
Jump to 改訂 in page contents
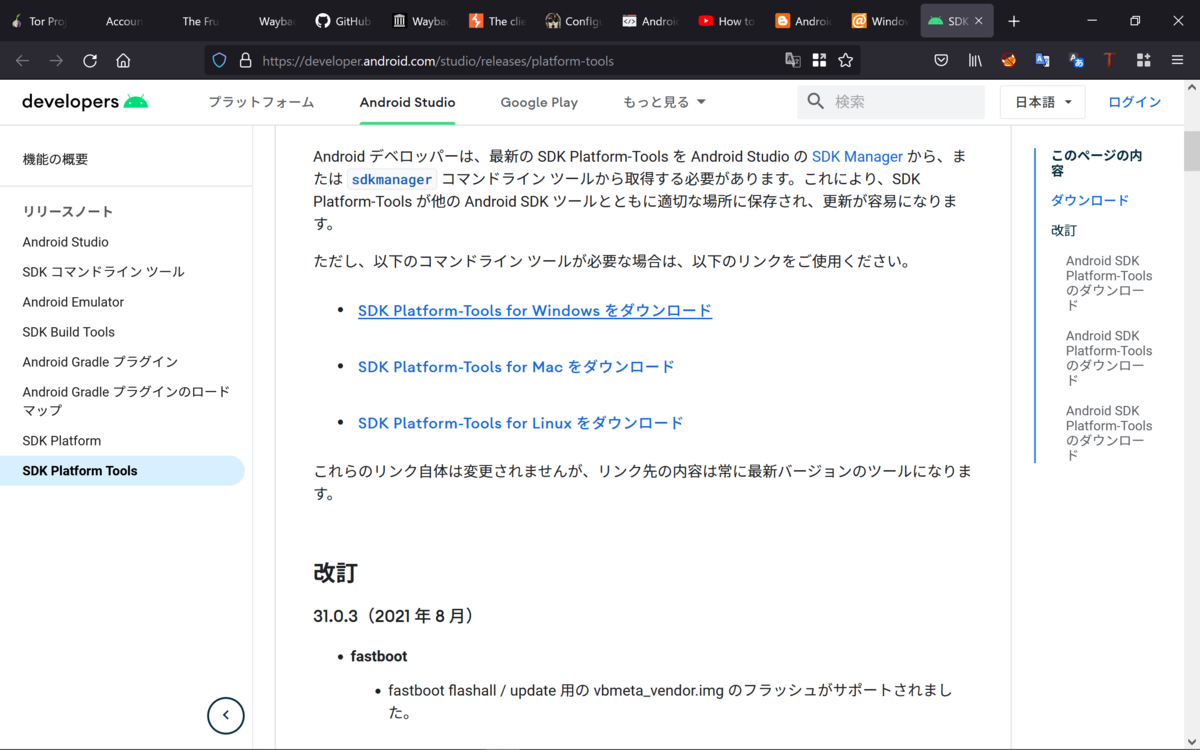pos(1064,230)
